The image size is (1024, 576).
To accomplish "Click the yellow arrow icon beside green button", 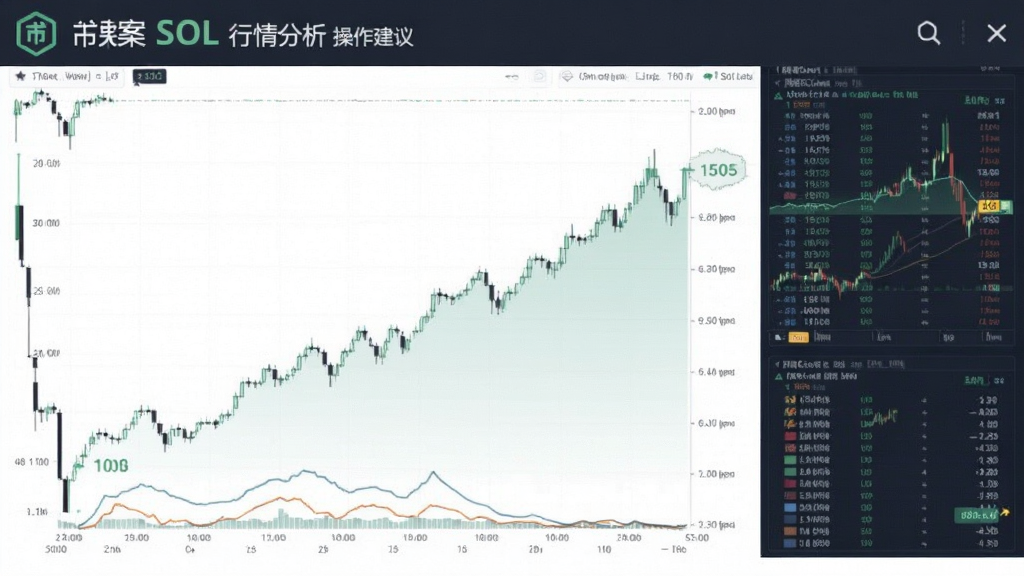I will (1005, 513).
